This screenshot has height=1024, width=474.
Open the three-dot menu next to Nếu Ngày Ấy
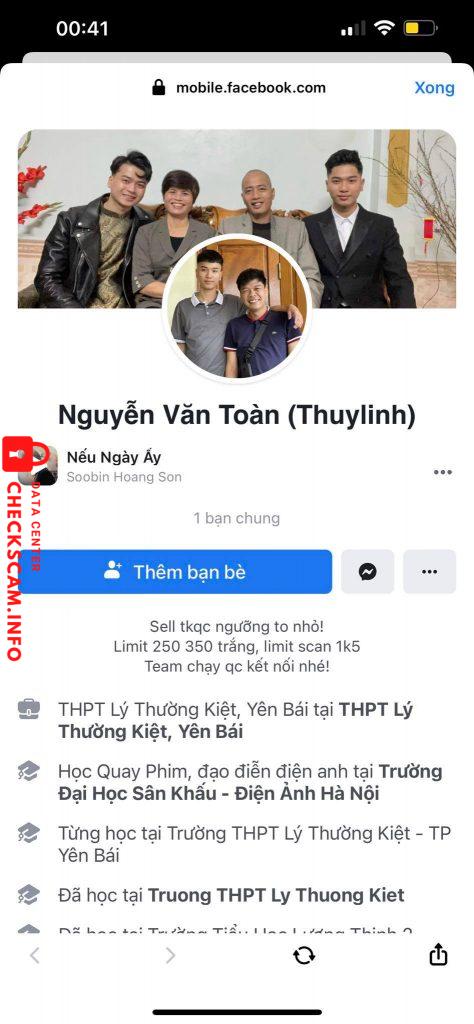click(x=443, y=472)
